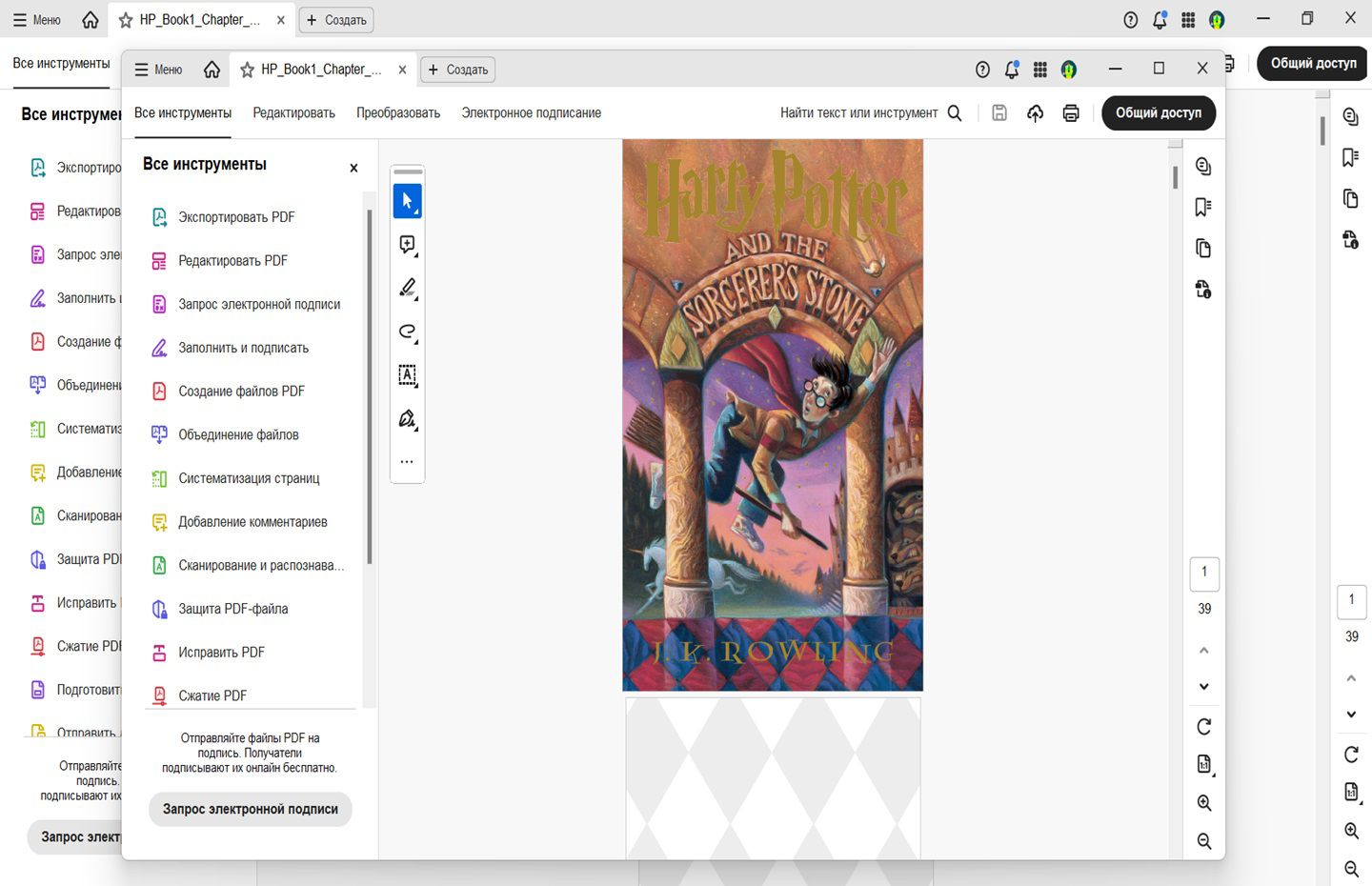Close the Все инструменты side panel

click(353, 168)
